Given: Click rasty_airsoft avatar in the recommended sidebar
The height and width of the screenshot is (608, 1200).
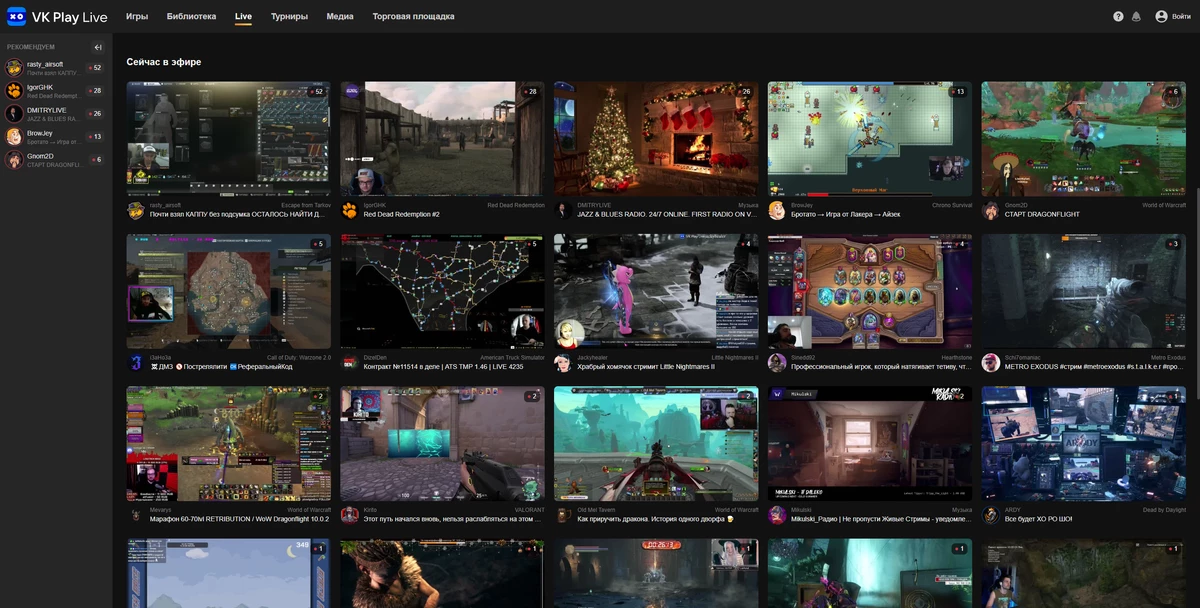Looking at the screenshot, I should click(x=14, y=68).
